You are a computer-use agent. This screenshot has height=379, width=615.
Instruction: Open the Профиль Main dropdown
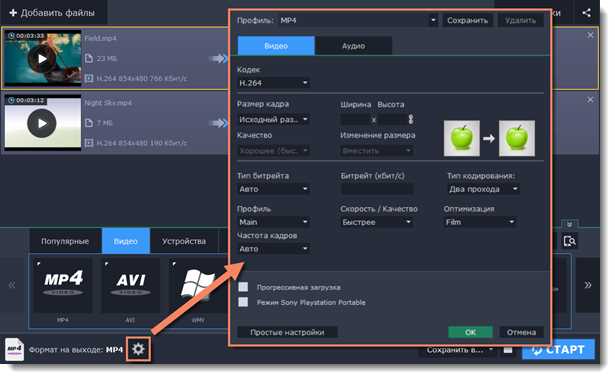click(273, 222)
